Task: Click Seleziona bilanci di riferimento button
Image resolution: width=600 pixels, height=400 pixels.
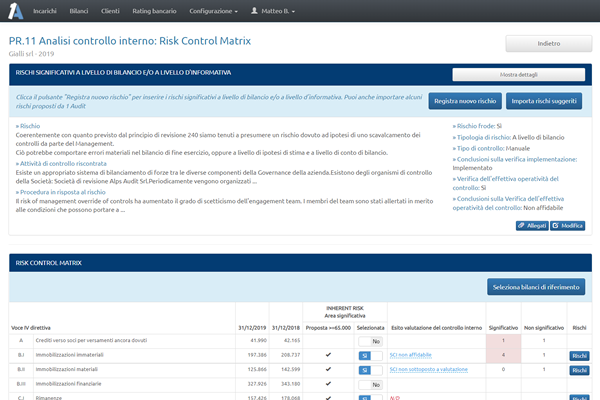Action: click(x=536, y=287)
